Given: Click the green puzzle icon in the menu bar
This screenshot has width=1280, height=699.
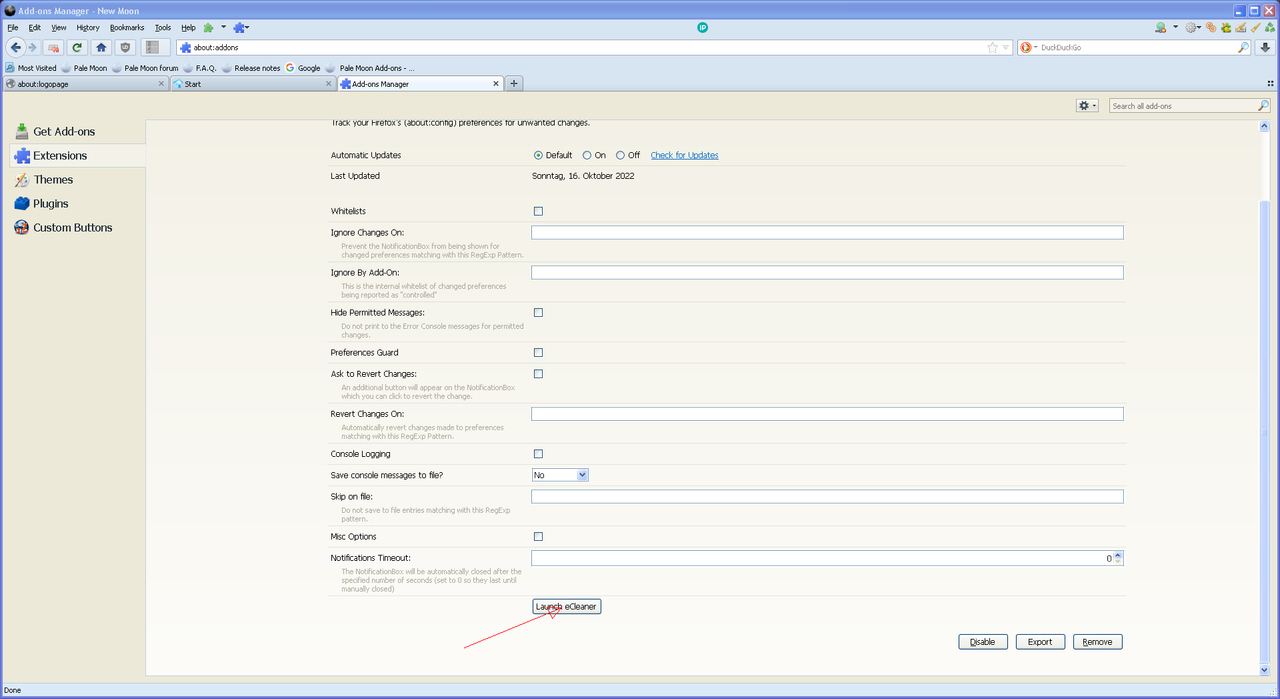Looking at the screenshot, I should point(209,28).
